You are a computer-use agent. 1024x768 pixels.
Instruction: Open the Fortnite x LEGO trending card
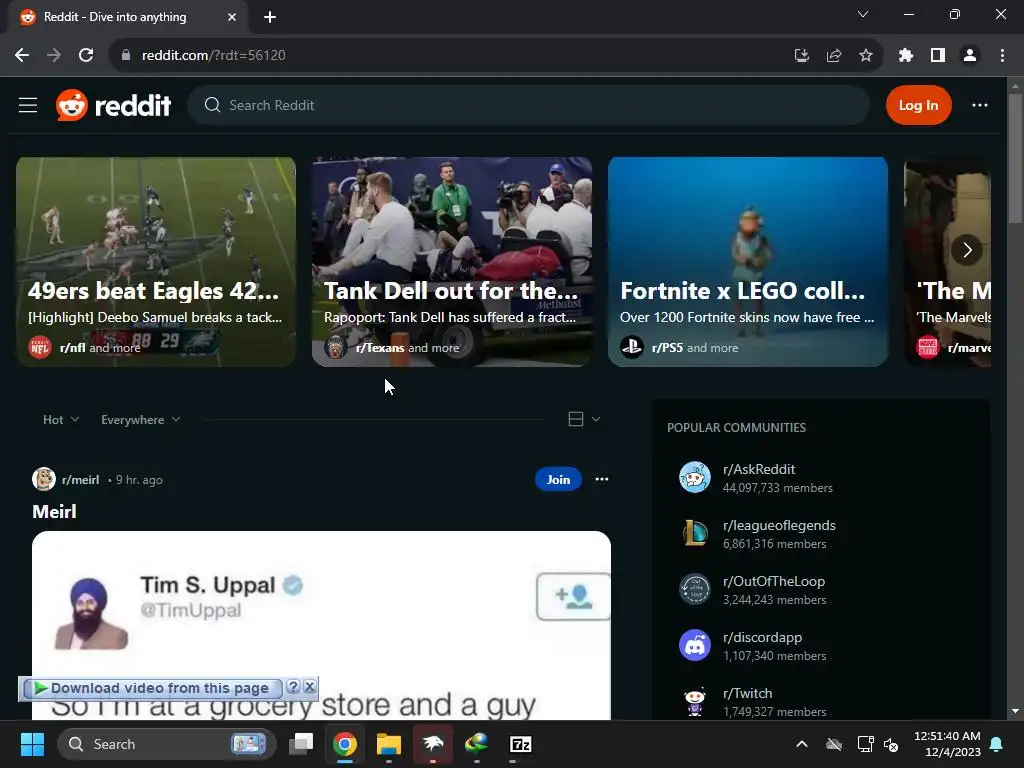pos(748,262)
